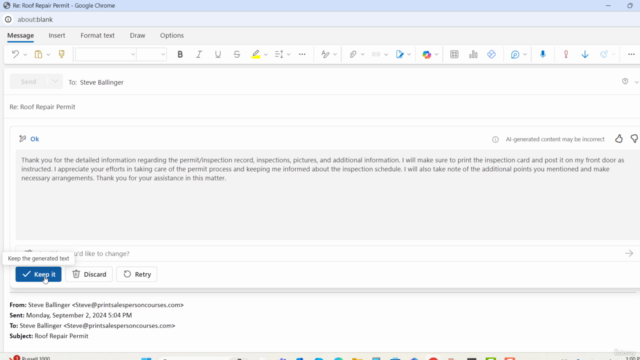This screenshot has width=640, height=360.
Task: Open the Undo history dropdown arrow
Action: 25,55
